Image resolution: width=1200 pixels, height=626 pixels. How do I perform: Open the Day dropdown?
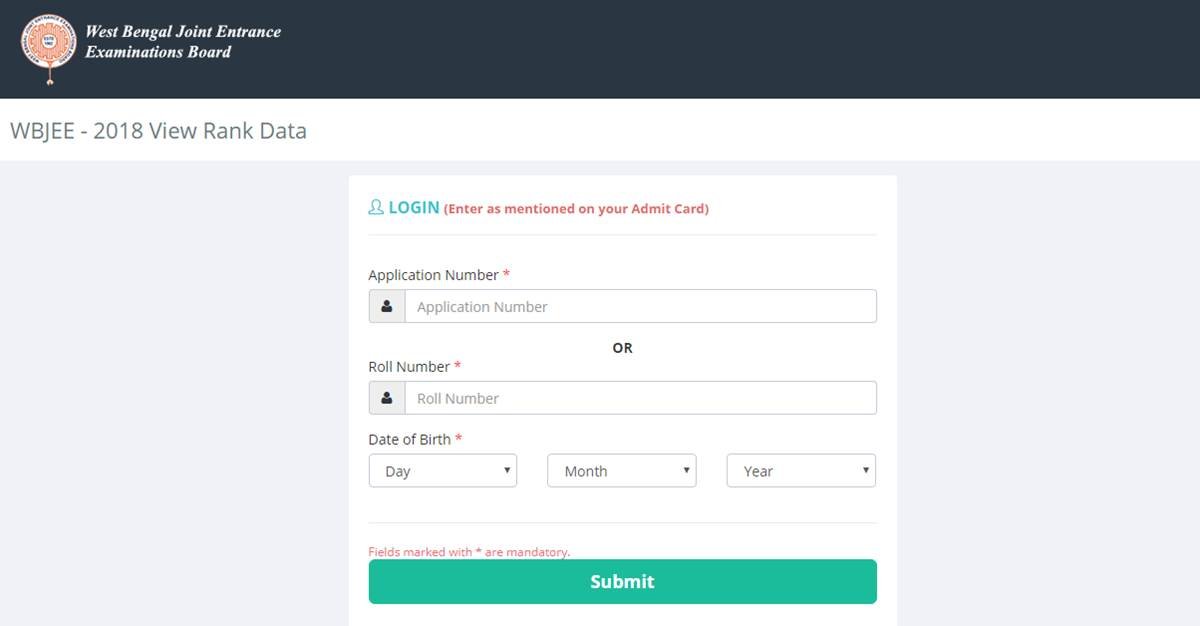(x=442, y=471)
